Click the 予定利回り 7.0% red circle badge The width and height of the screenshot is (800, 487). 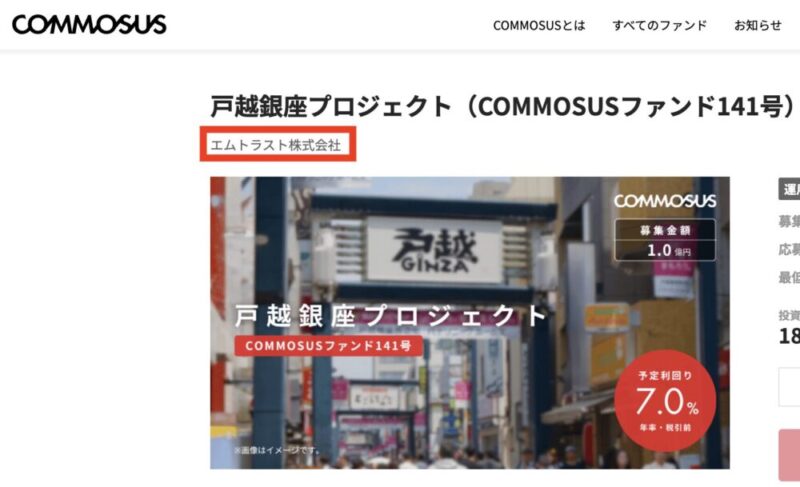[x=665, y=401]
